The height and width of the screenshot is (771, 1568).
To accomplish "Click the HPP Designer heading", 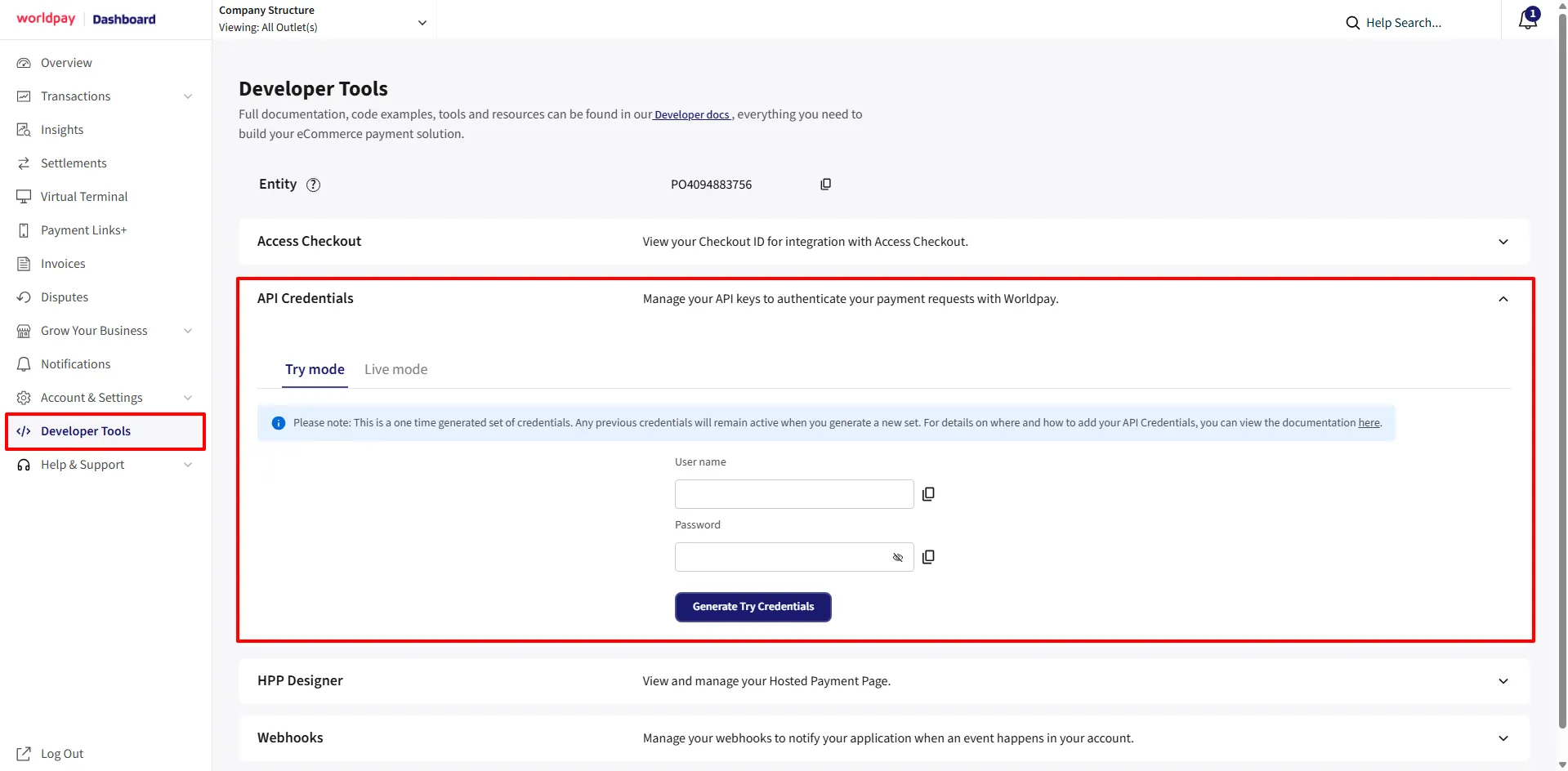I will tap(300, 681).
